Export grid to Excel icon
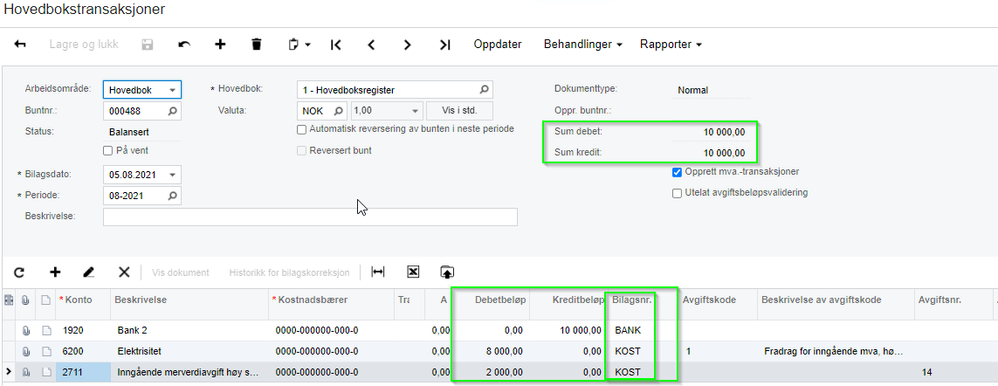Screen dimensions: 998x386 point(412,272)
